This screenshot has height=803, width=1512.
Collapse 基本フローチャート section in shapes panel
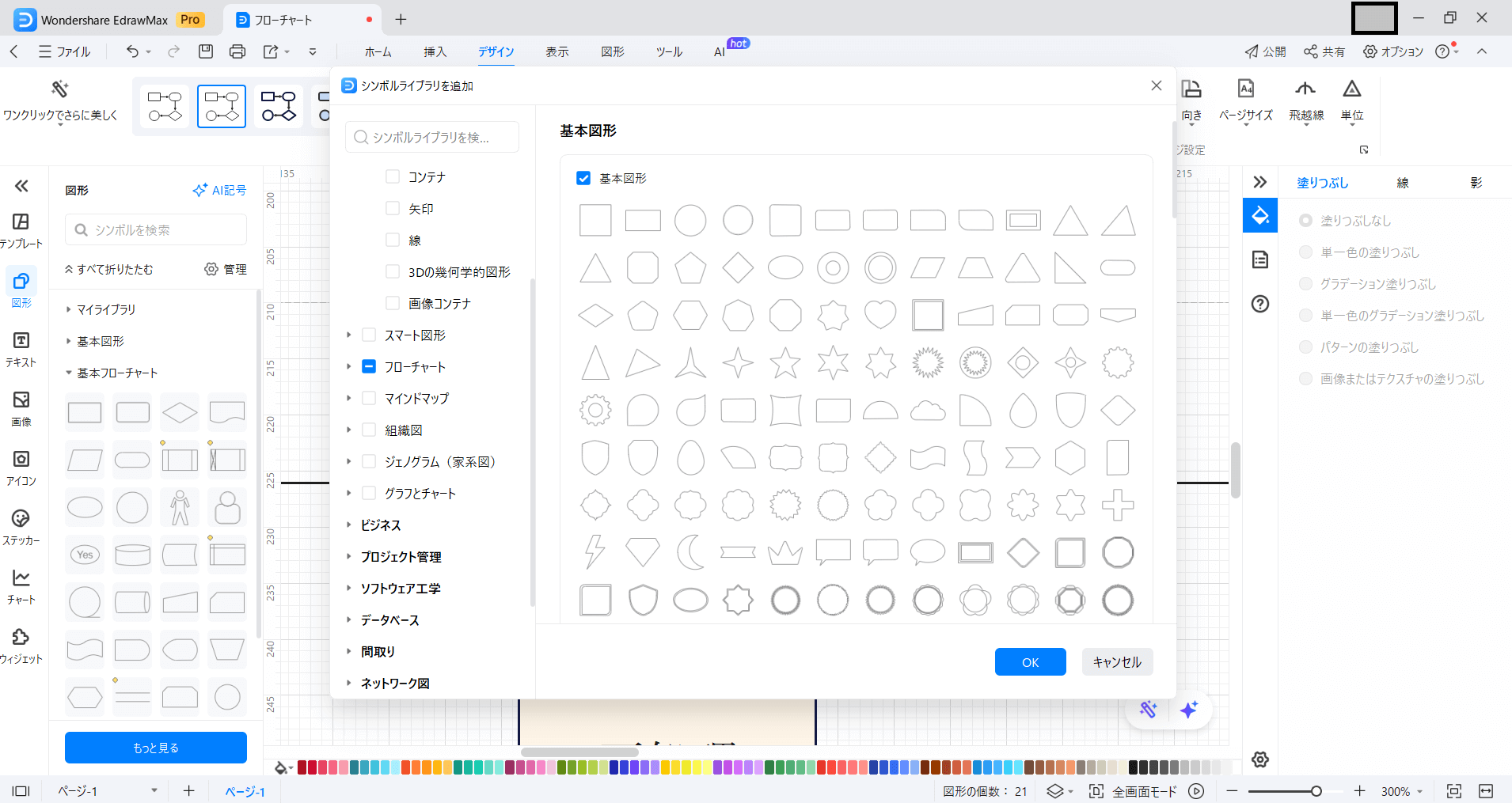[69, 373]
